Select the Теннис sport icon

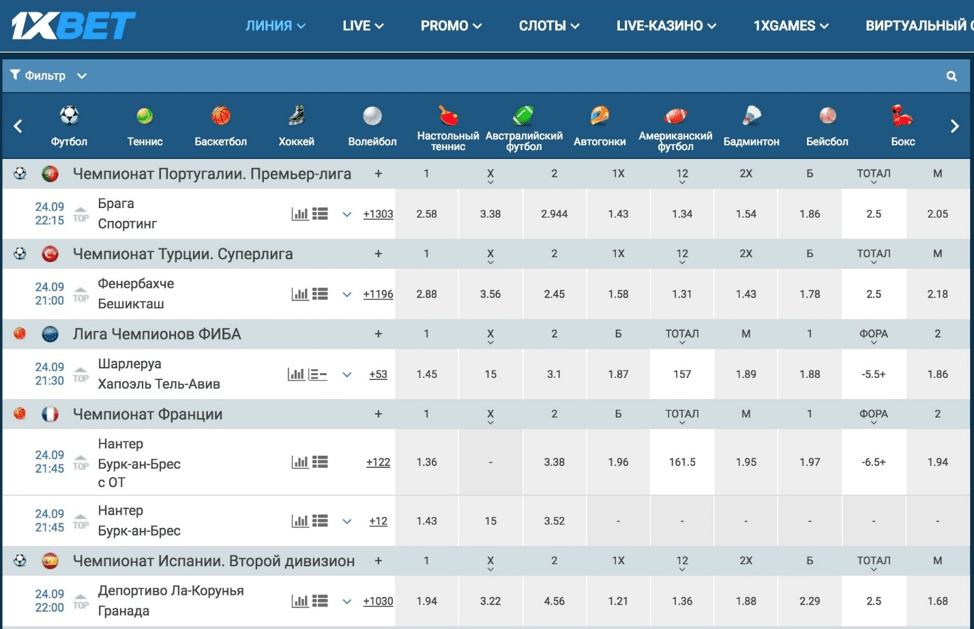pos(145,126)
